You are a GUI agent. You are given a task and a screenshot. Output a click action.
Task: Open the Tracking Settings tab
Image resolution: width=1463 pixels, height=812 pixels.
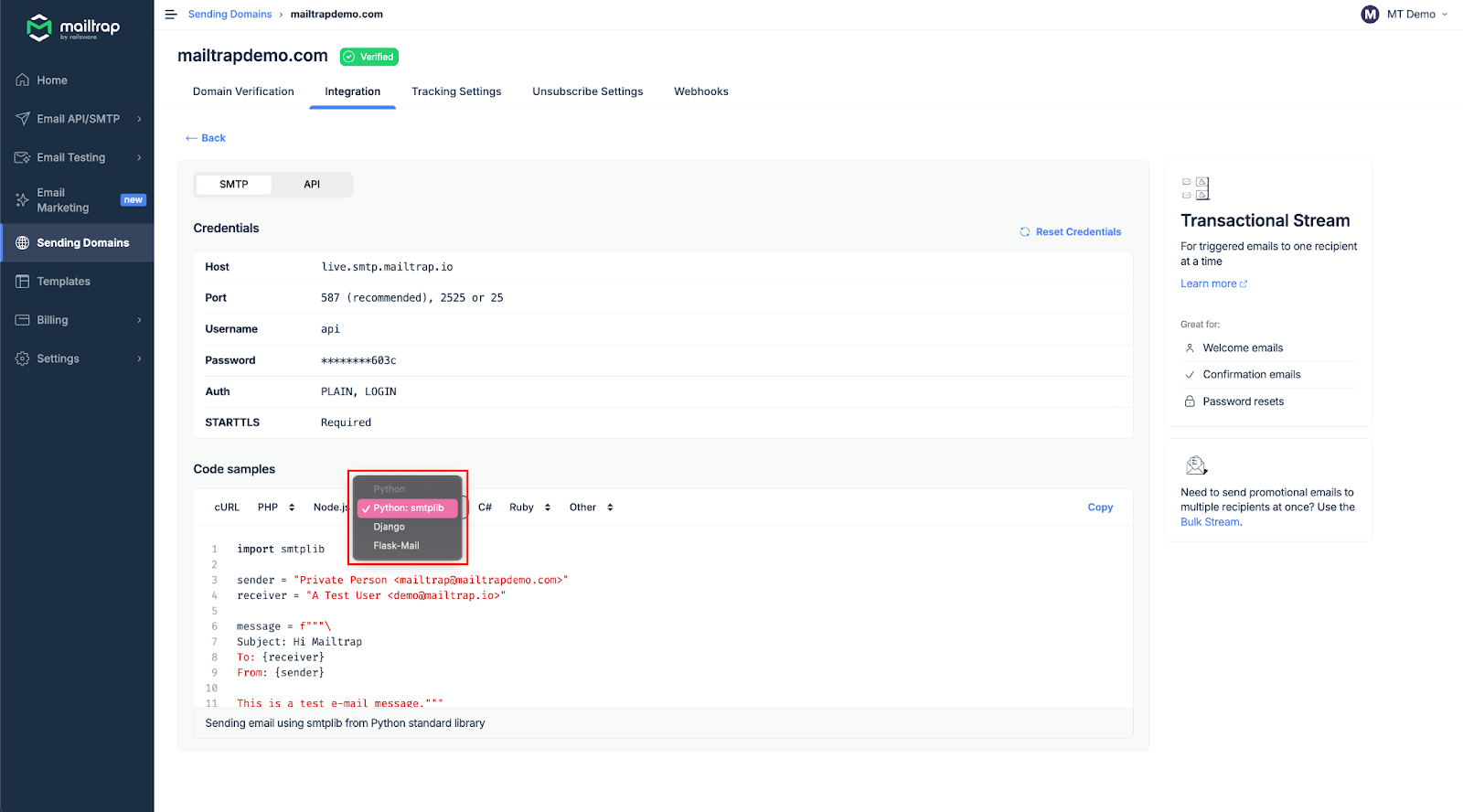pyautogui.click(x=456, y=91)
